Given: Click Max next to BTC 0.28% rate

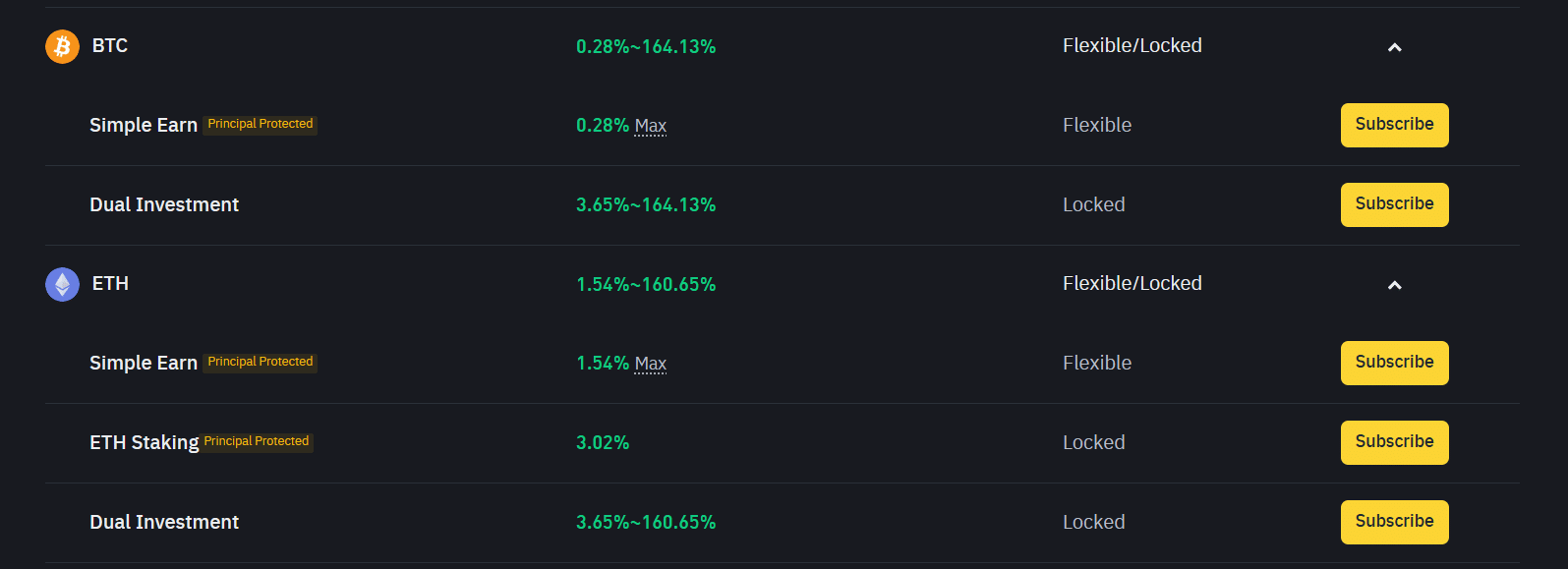Looking at the screenshot, I should coord(651,126).
